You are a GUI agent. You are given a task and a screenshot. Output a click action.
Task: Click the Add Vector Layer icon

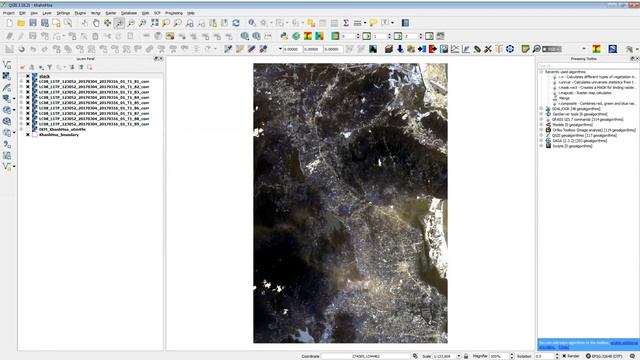point(7,64)
